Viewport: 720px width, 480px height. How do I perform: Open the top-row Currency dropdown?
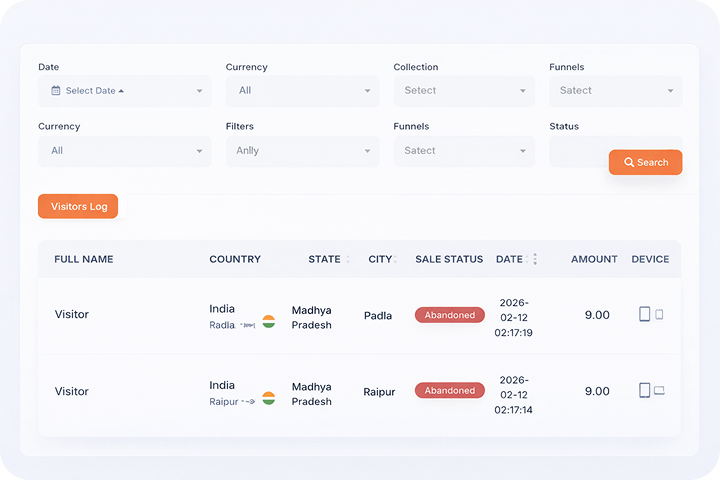click(302, 91)
